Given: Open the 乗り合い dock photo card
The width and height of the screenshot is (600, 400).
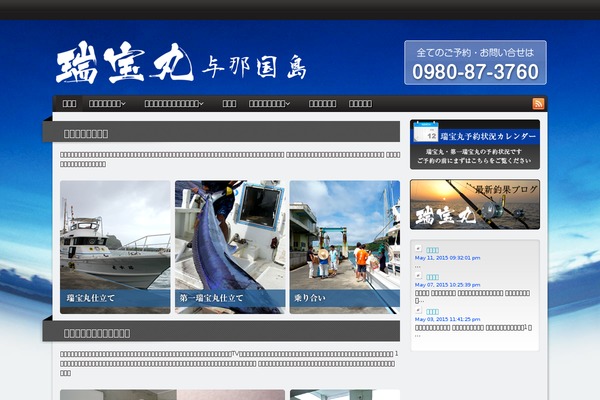Looking at the screenshot, I should tap(345, 247).
